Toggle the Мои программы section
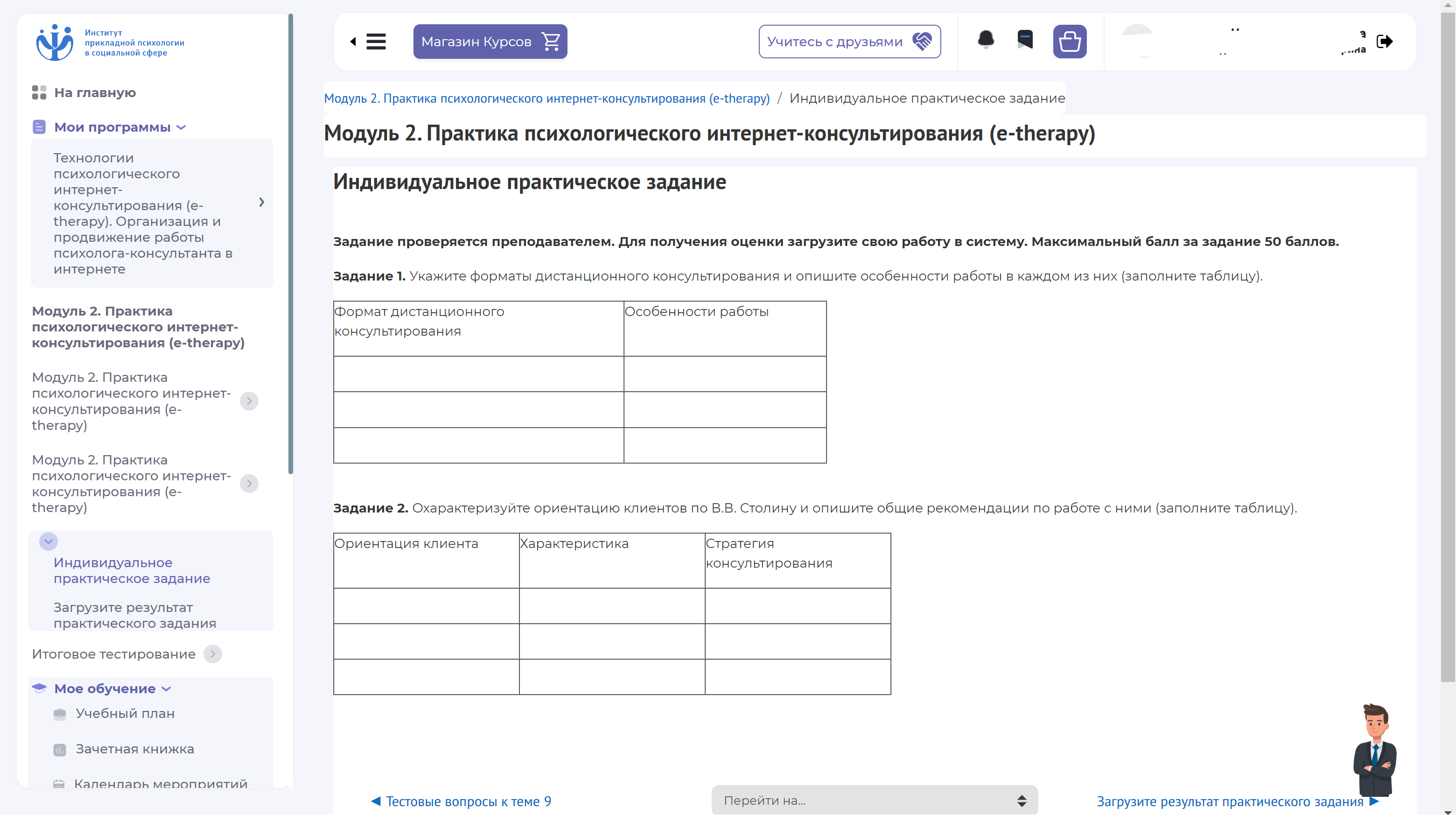1456x815 pixels. [x=112, y=127]
